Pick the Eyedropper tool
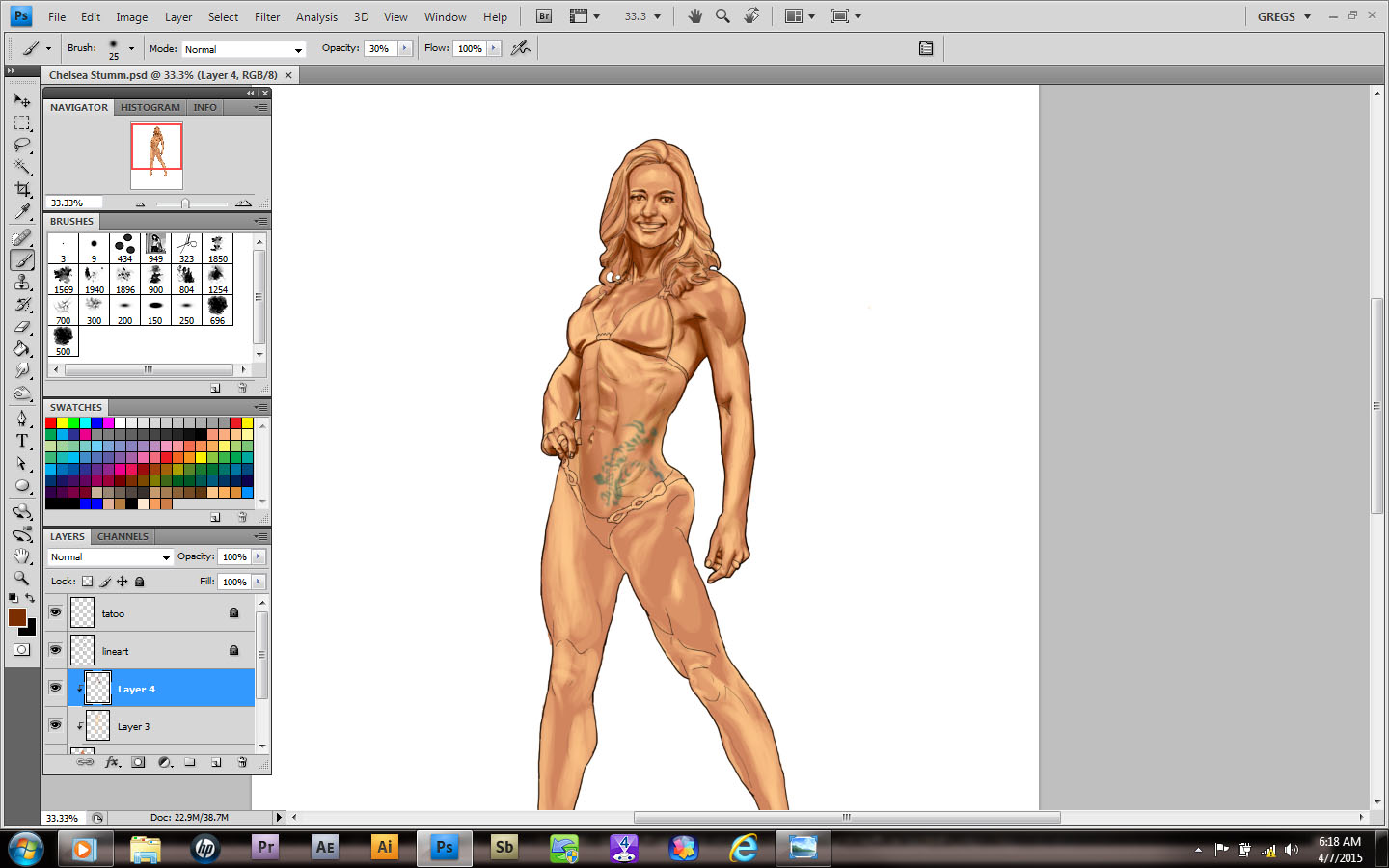 click(x=22, y=211)
